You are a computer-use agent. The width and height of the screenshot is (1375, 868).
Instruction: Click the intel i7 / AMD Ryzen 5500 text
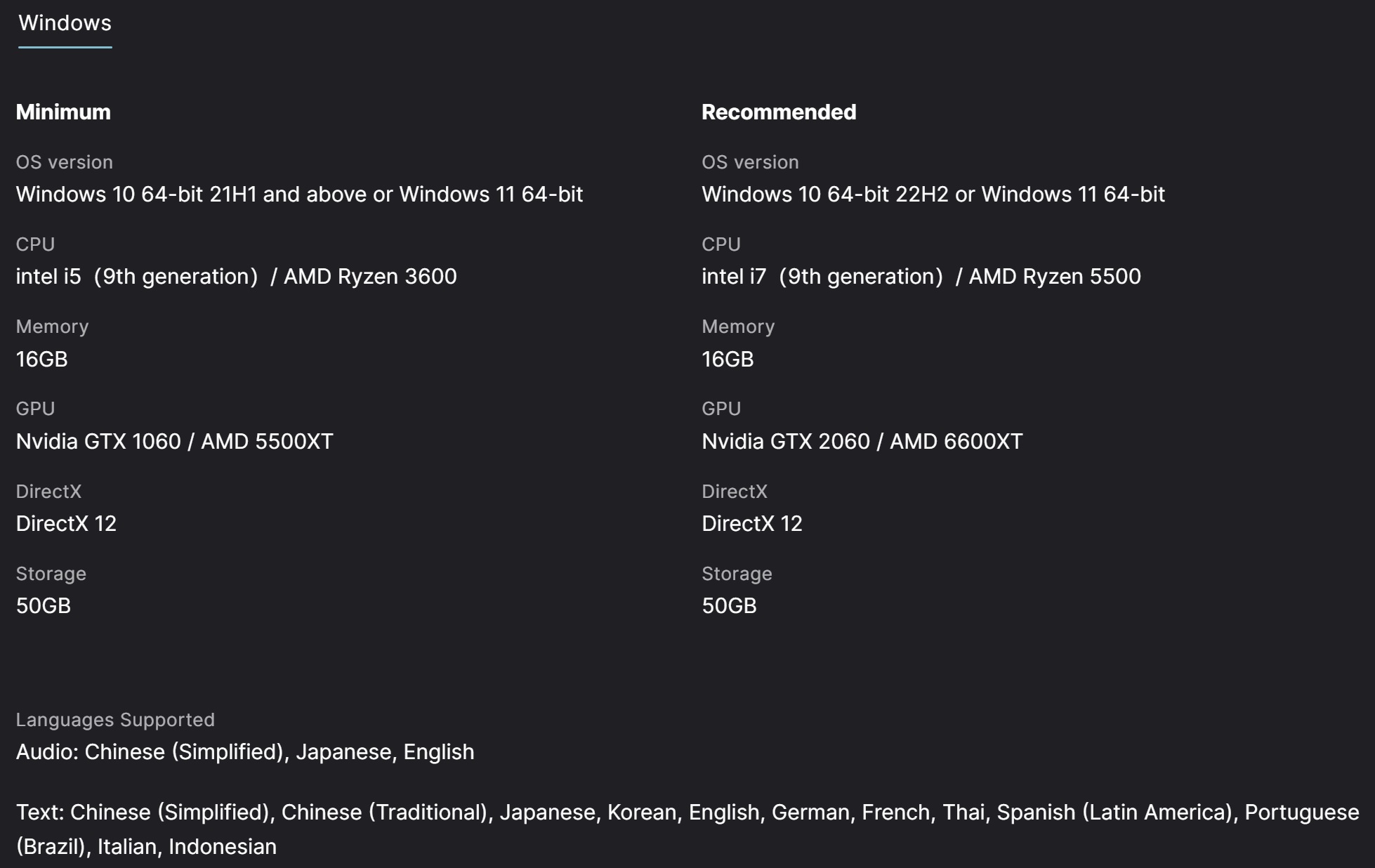tap(921, 277)
